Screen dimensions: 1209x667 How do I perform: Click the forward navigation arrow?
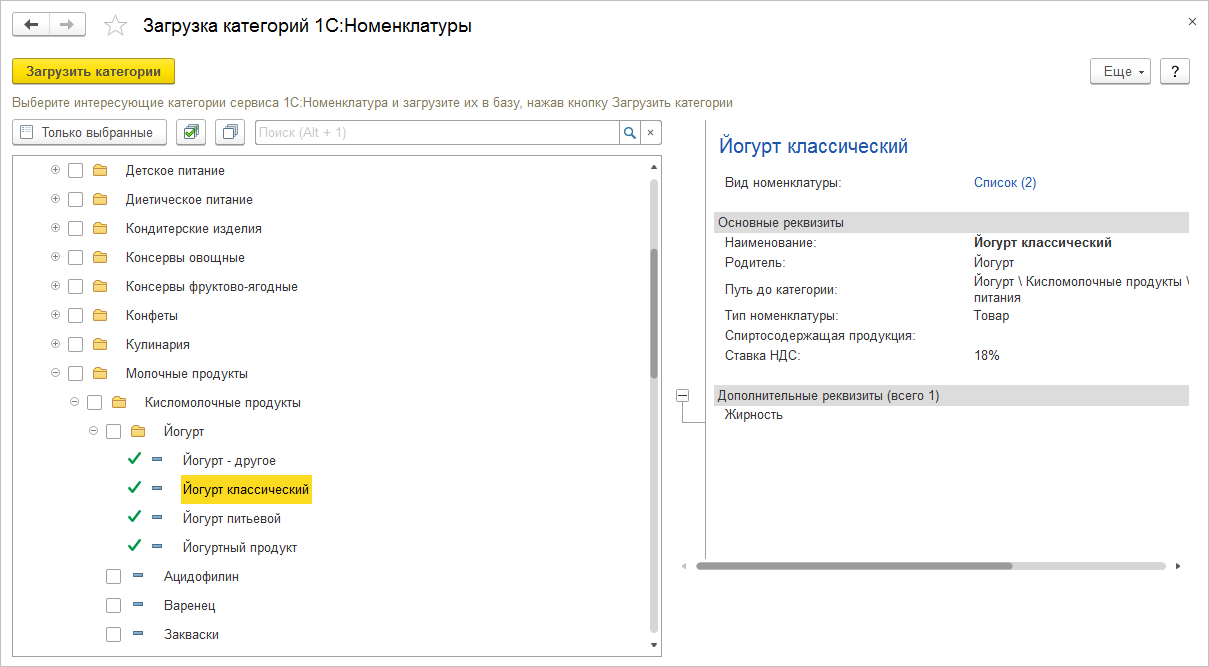click(x=67, y=25)
